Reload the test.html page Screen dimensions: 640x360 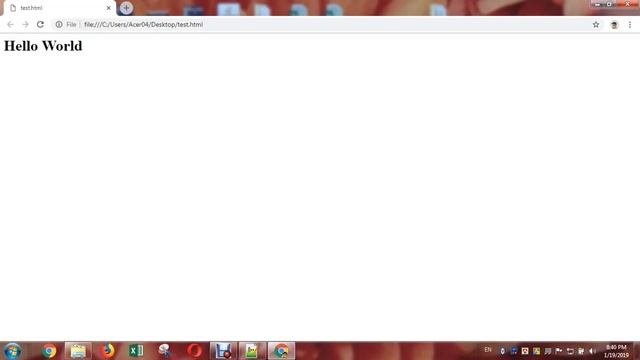point(40,24)
